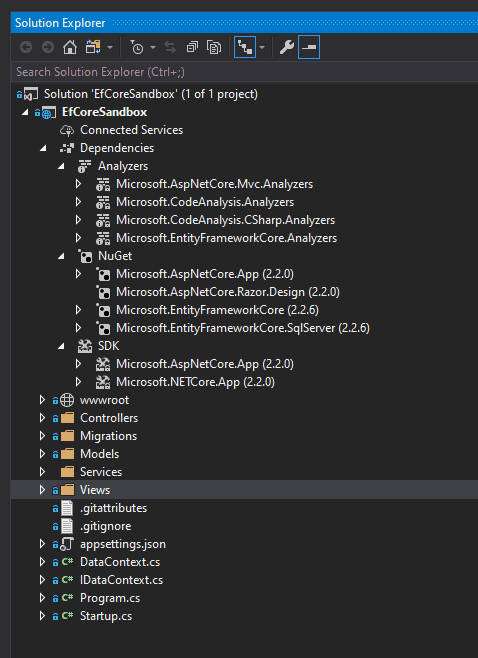Viewport: 478px width, 658px height.
Task: Select appsettings.json in the tree
Action: click(x=123, y=544)
